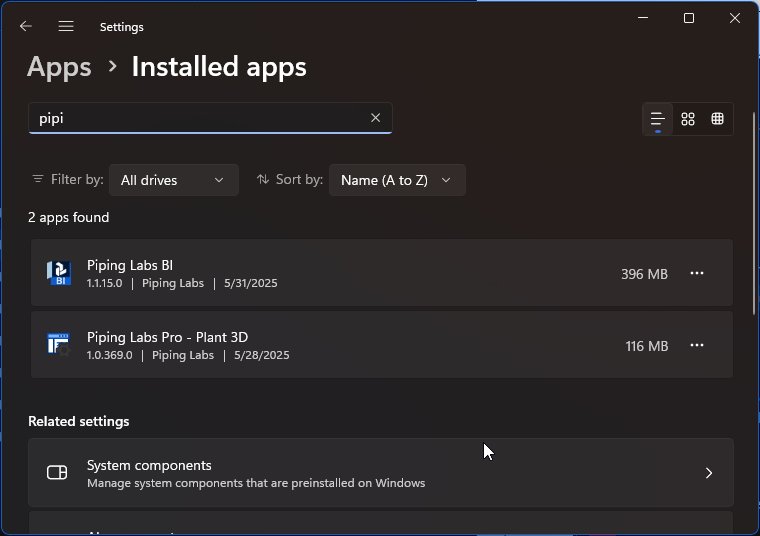Open the All drives filter dropdown
Image resolution: width=760 pixels, height=536 pixels.
[173, 180]
